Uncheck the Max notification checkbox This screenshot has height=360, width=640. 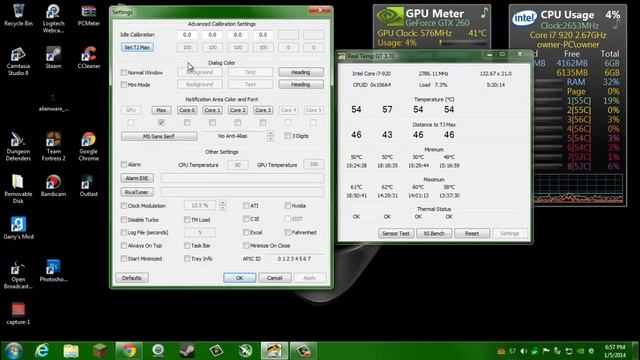click(x=161, y=122)
